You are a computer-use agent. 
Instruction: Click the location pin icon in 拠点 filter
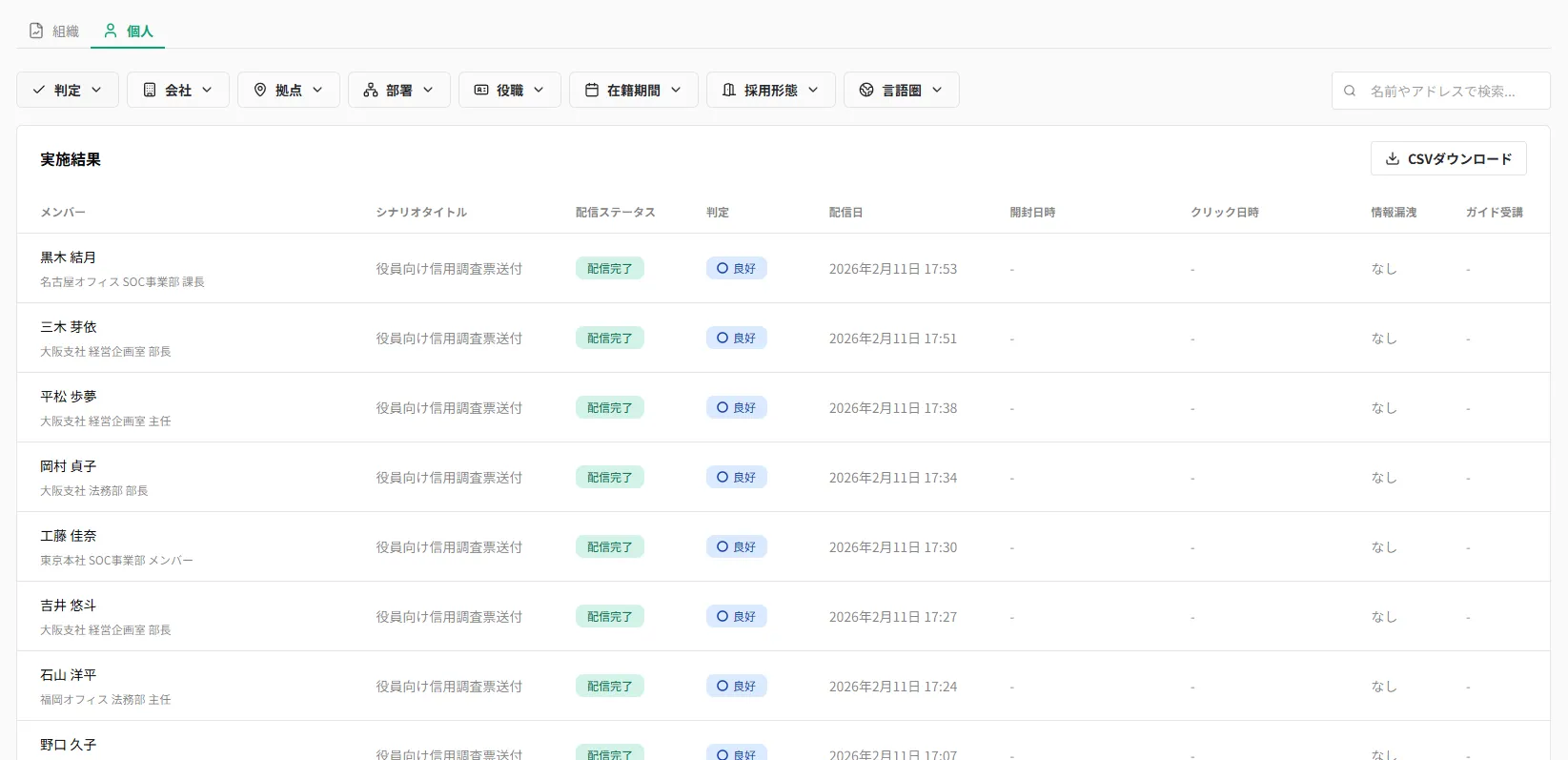tap(260, 90)
